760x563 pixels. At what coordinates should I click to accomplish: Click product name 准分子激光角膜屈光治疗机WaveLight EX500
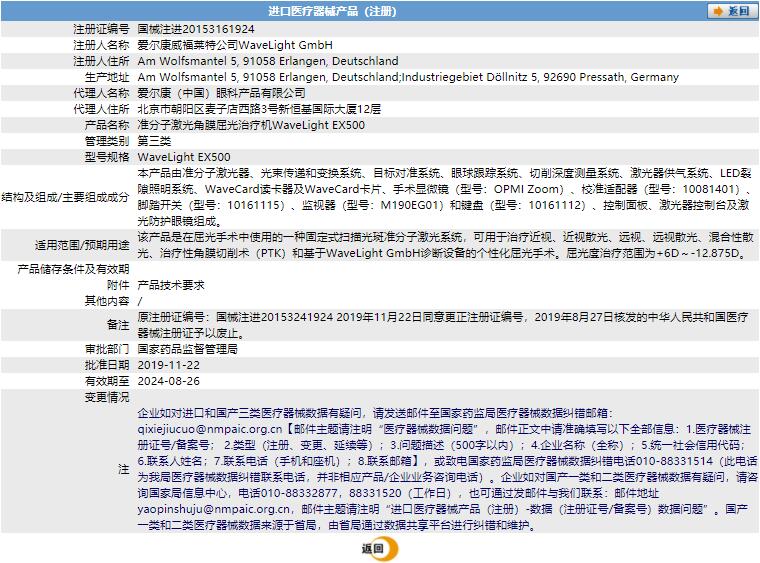coord(251,125)
